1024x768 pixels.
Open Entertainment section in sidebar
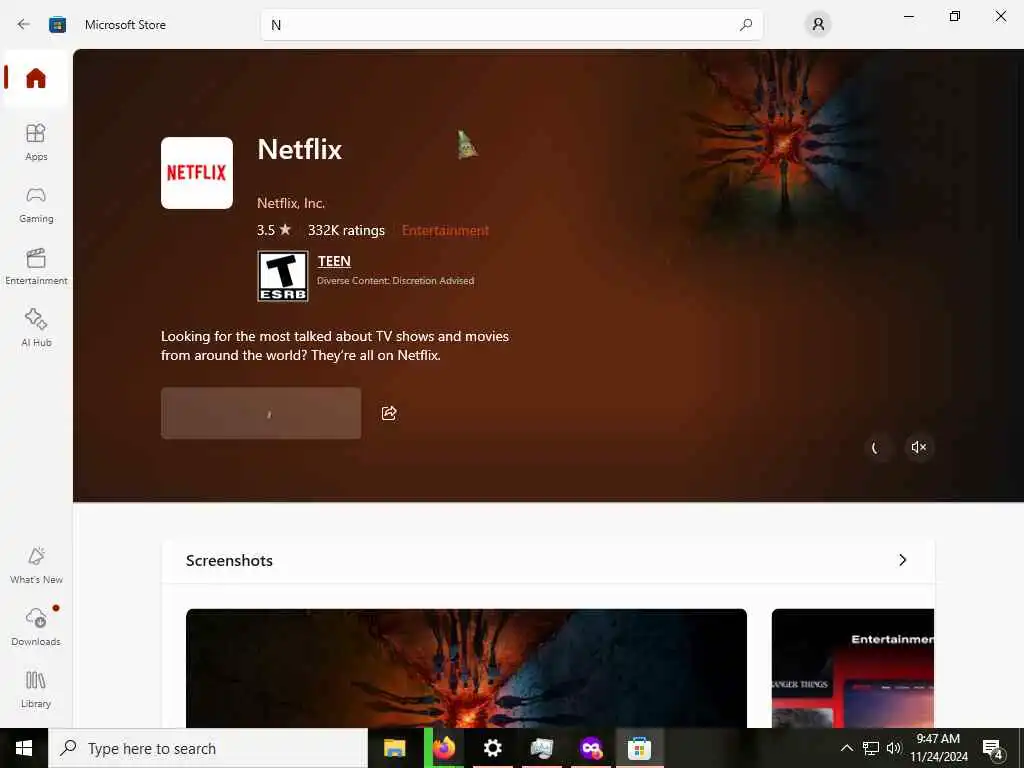coord(36,266)
